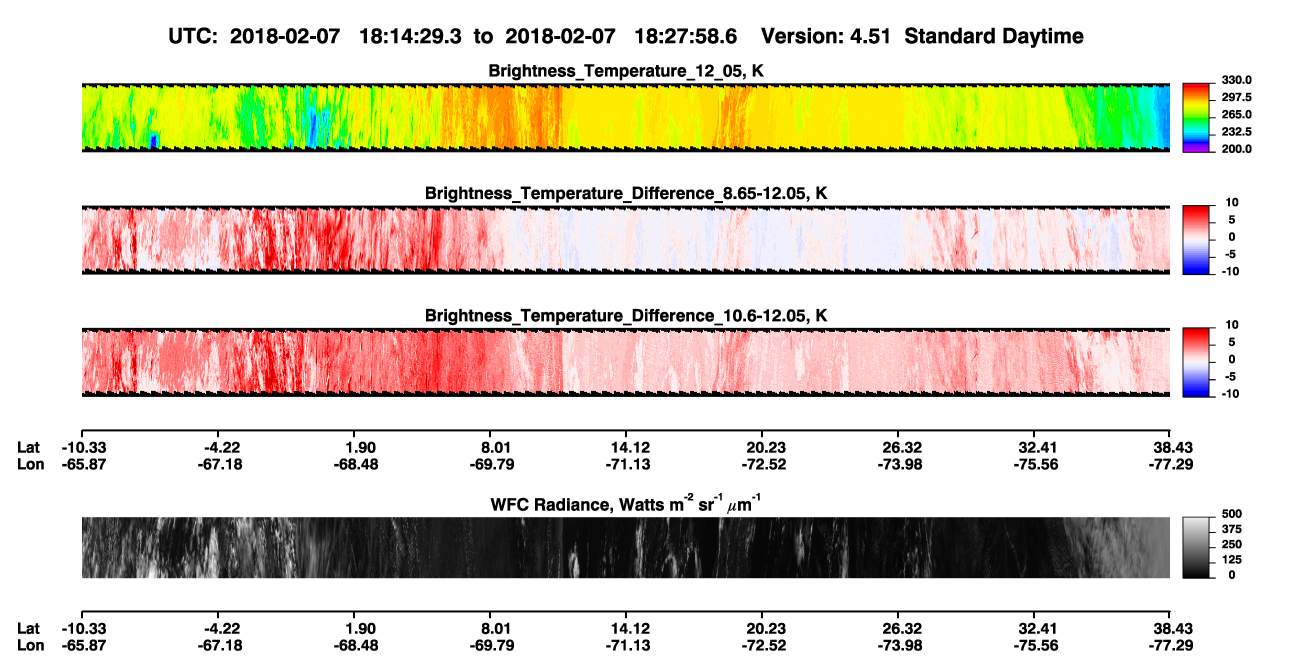Click the 'Lon' label under the 10.6-12.05 panel
The image size is (1300, 667).
pos(30,464)
